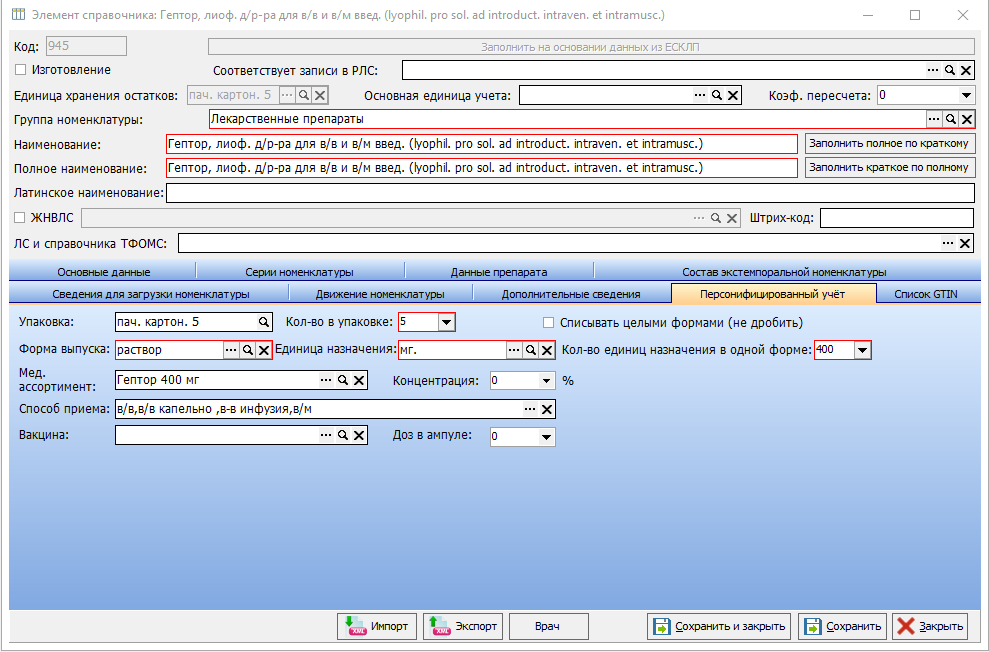Toggle the ЖНВЛС checkbox

[20, 218]
